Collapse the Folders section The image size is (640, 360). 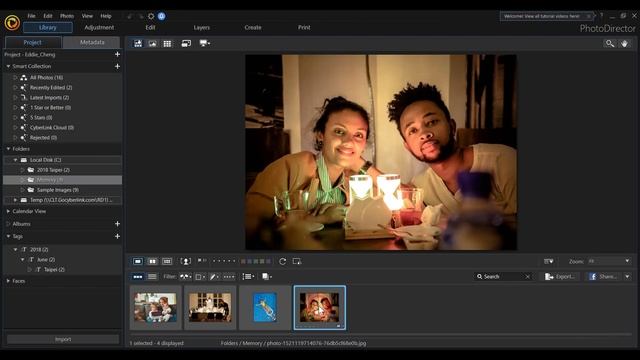coord(8,149)
